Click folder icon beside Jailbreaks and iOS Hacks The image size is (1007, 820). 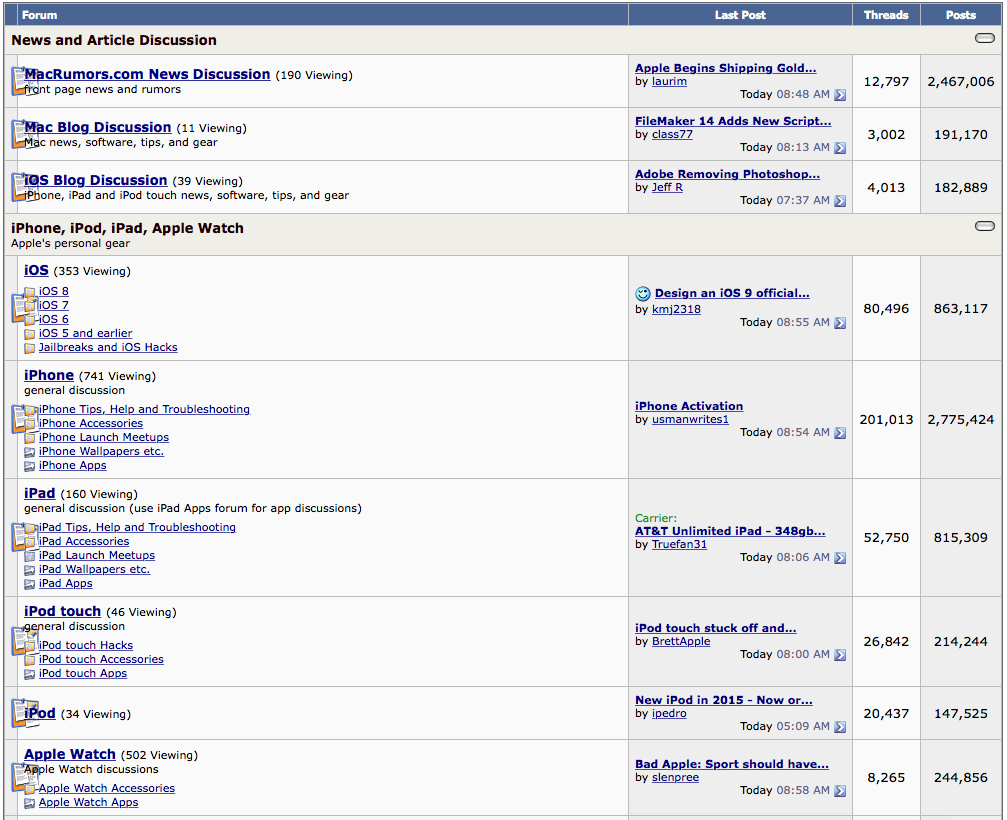point(30,348)
